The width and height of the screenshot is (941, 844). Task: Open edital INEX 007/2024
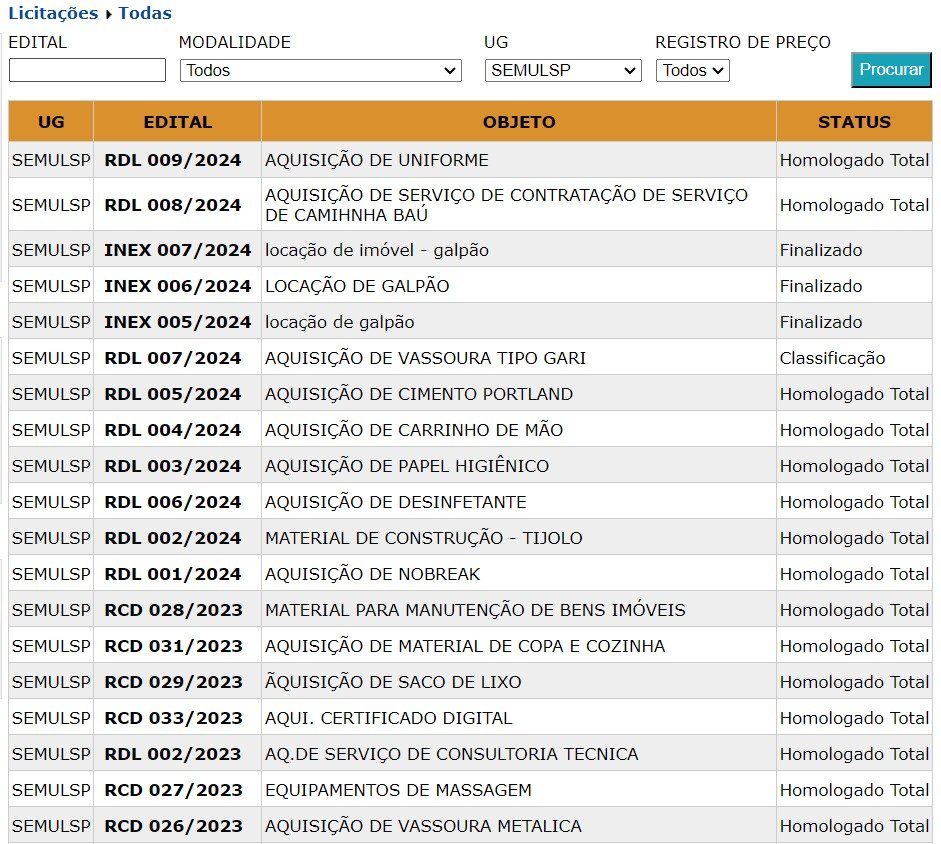[178, 250]
